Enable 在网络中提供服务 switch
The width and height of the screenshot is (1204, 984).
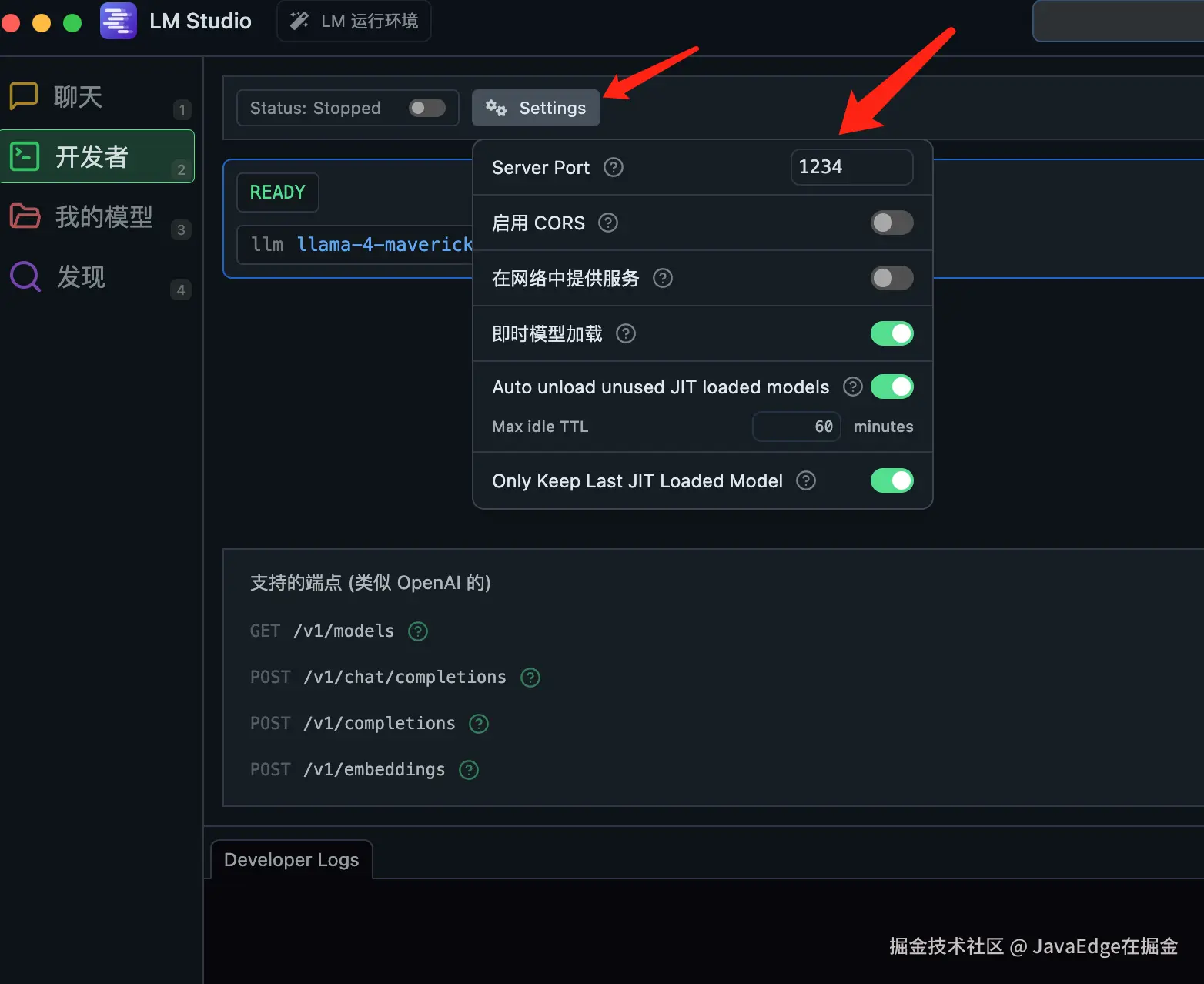point(891,278)
